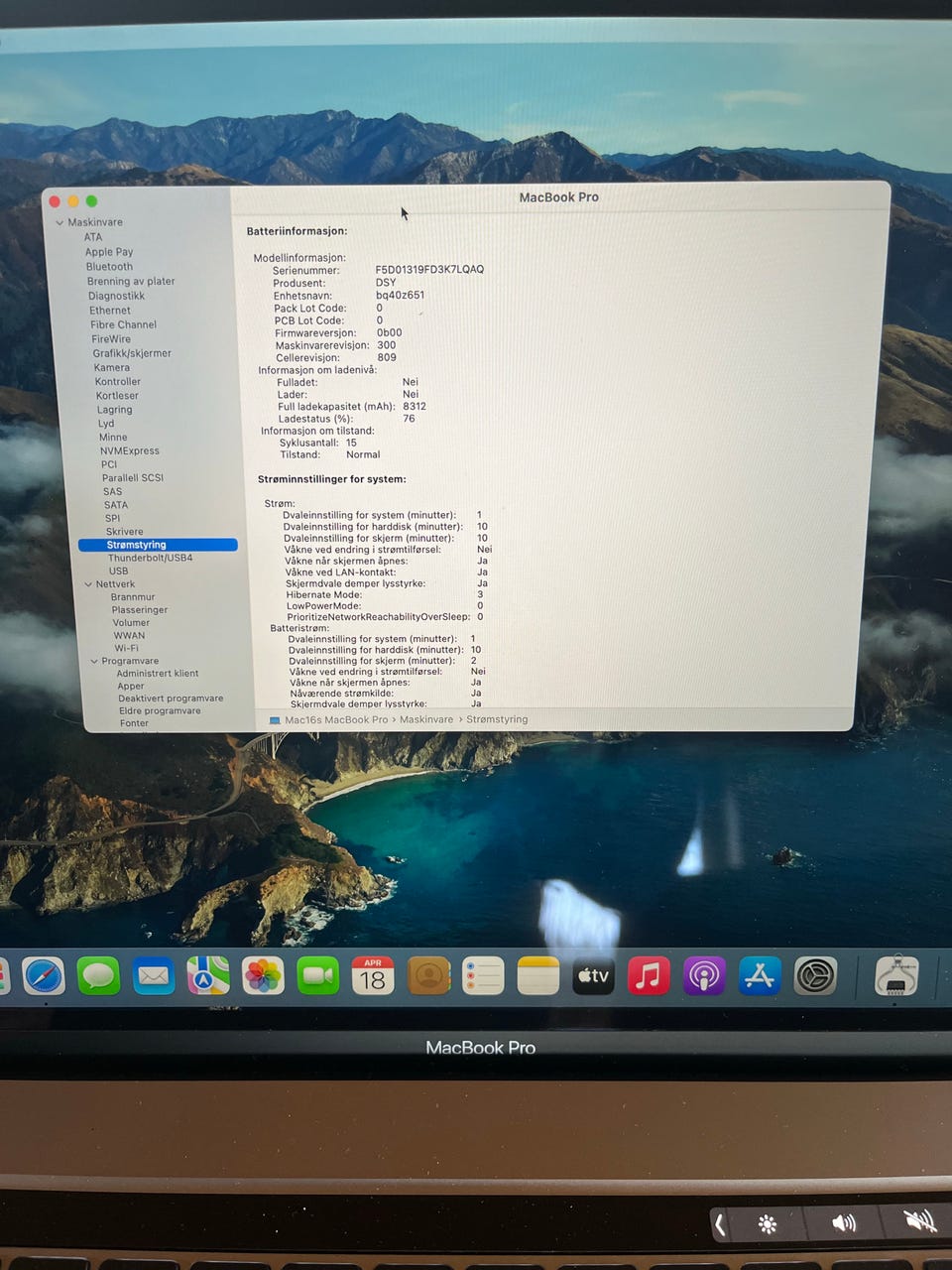
Task: Open the Mail app in the Dock
Action: point(153,976)
